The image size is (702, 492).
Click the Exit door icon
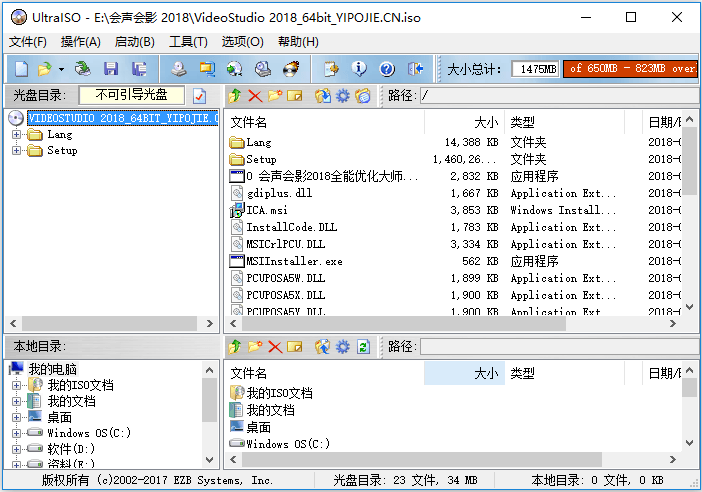[x=415, y=69]
